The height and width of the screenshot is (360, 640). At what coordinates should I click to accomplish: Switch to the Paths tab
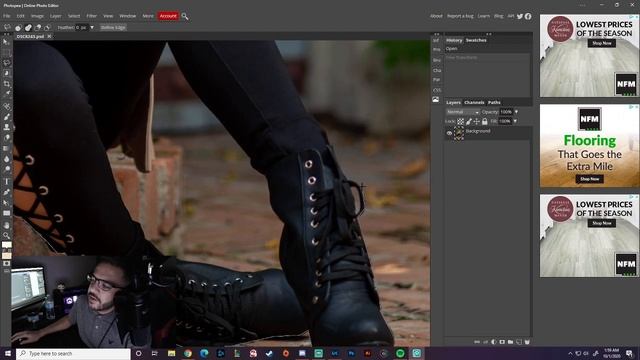494,102
